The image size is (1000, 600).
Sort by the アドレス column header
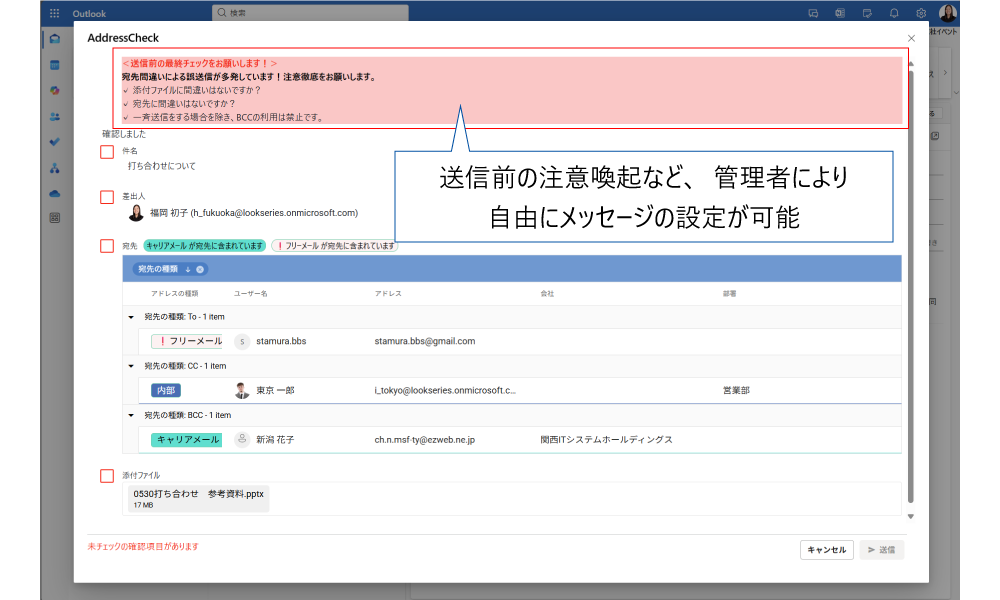tap(388, 294)
